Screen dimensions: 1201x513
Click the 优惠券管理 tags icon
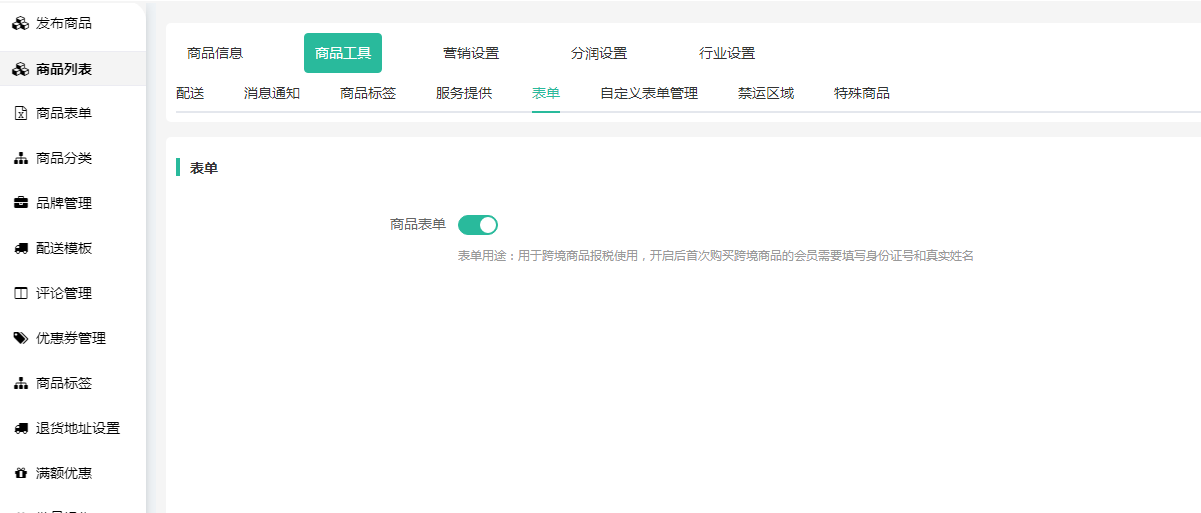point(20,339)
